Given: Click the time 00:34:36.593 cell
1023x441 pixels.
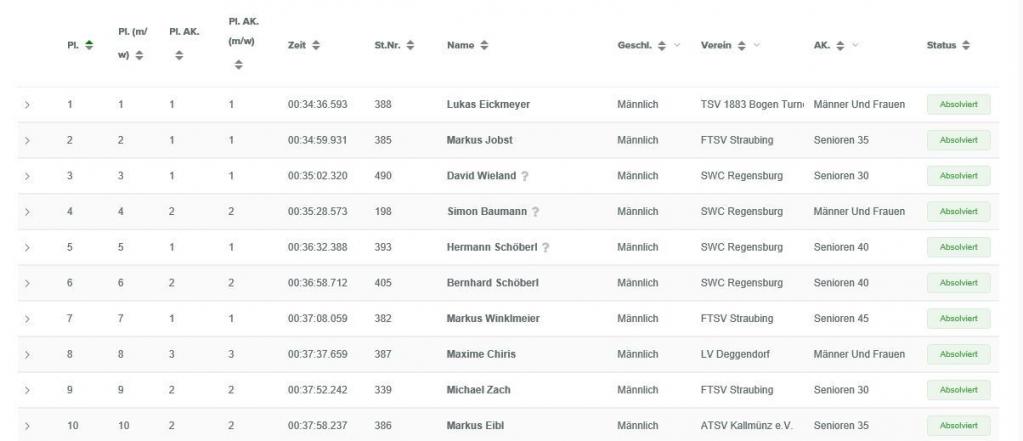Looking at the screenshot, I should [318, 105].
